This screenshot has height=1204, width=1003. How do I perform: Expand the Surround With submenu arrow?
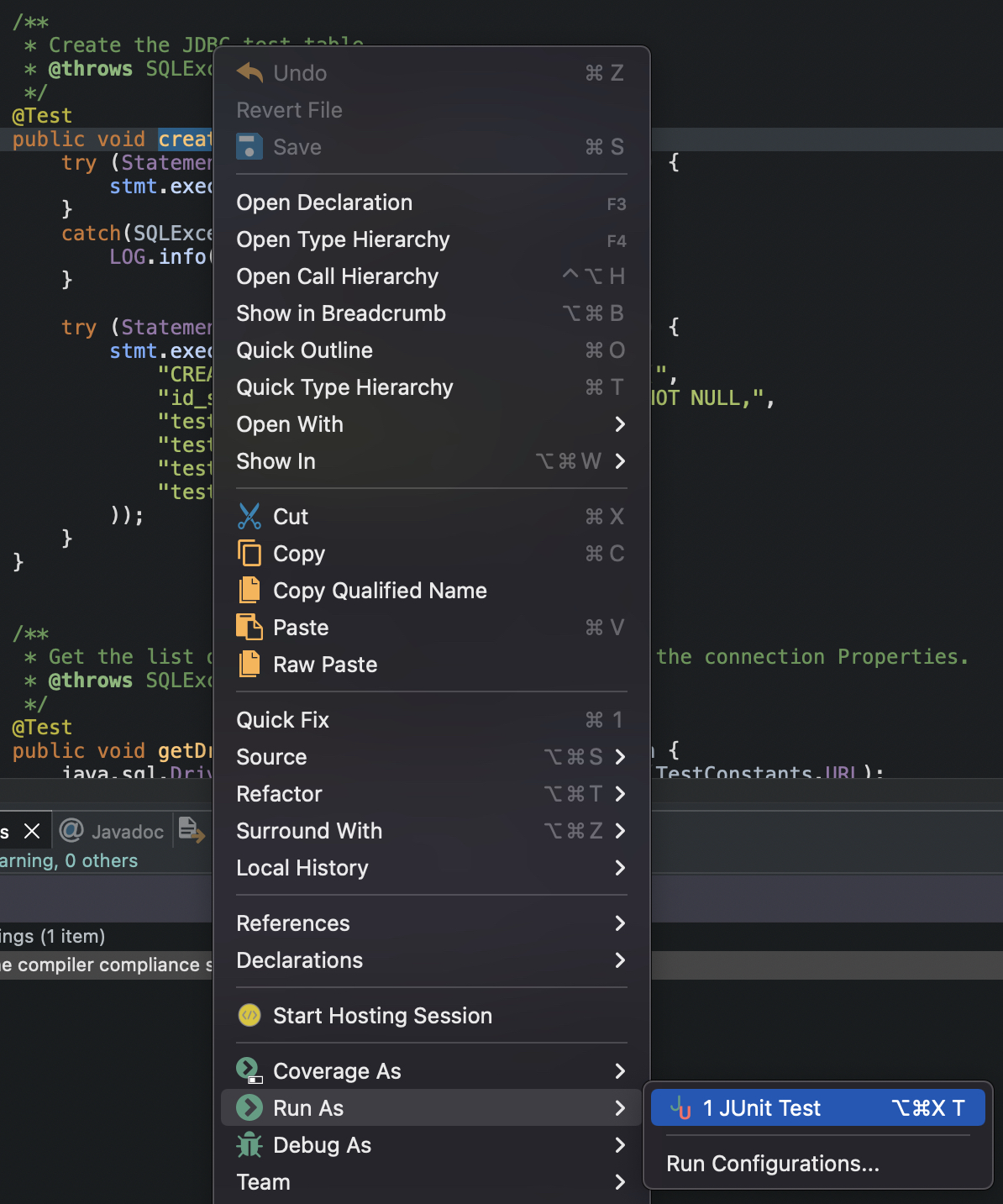click(620, 831)
